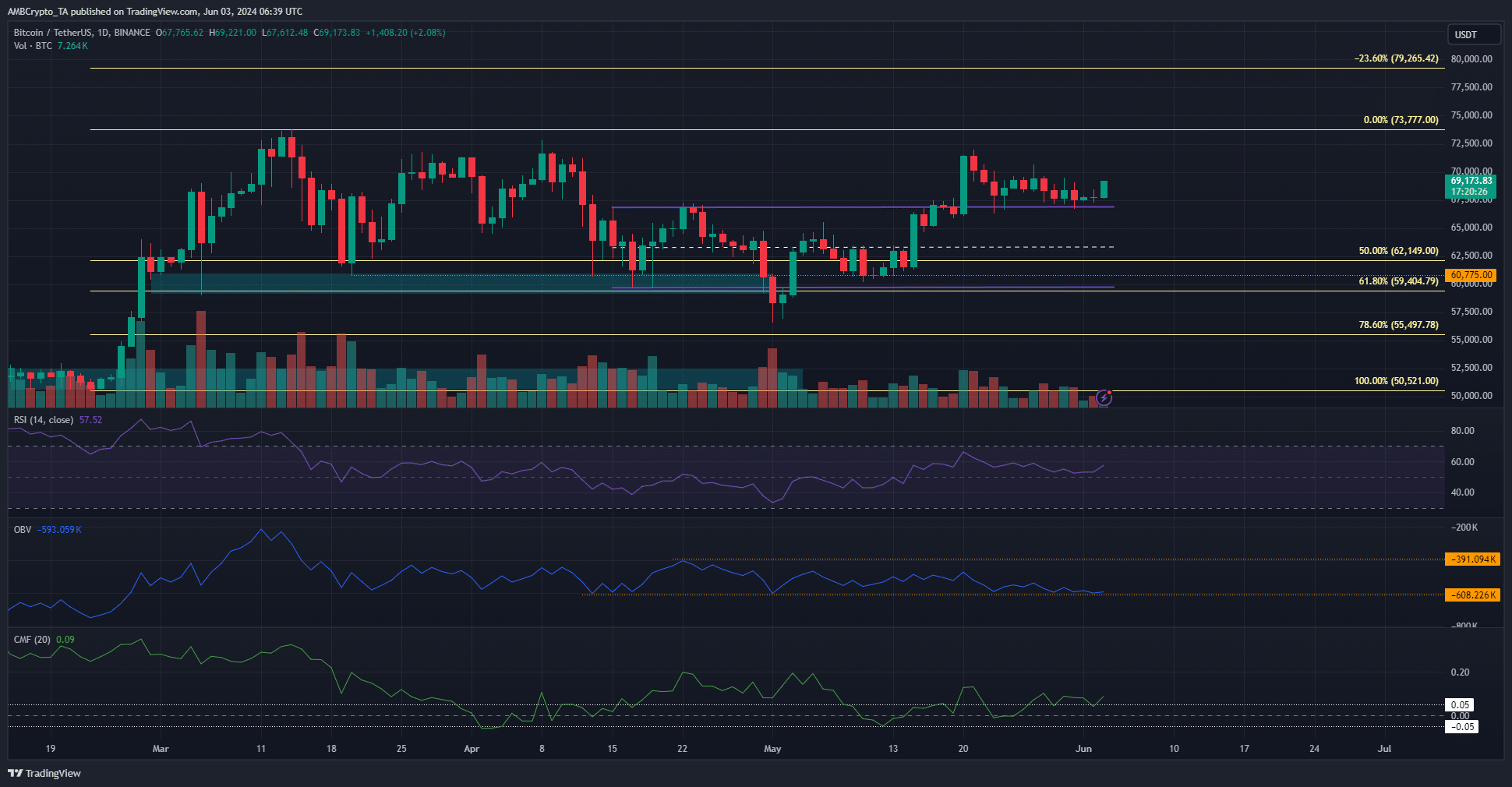Click the open price value O67,765.62
Viewport: 1512px width, 787px height.
pyautogui.click(x=179, y=33)
